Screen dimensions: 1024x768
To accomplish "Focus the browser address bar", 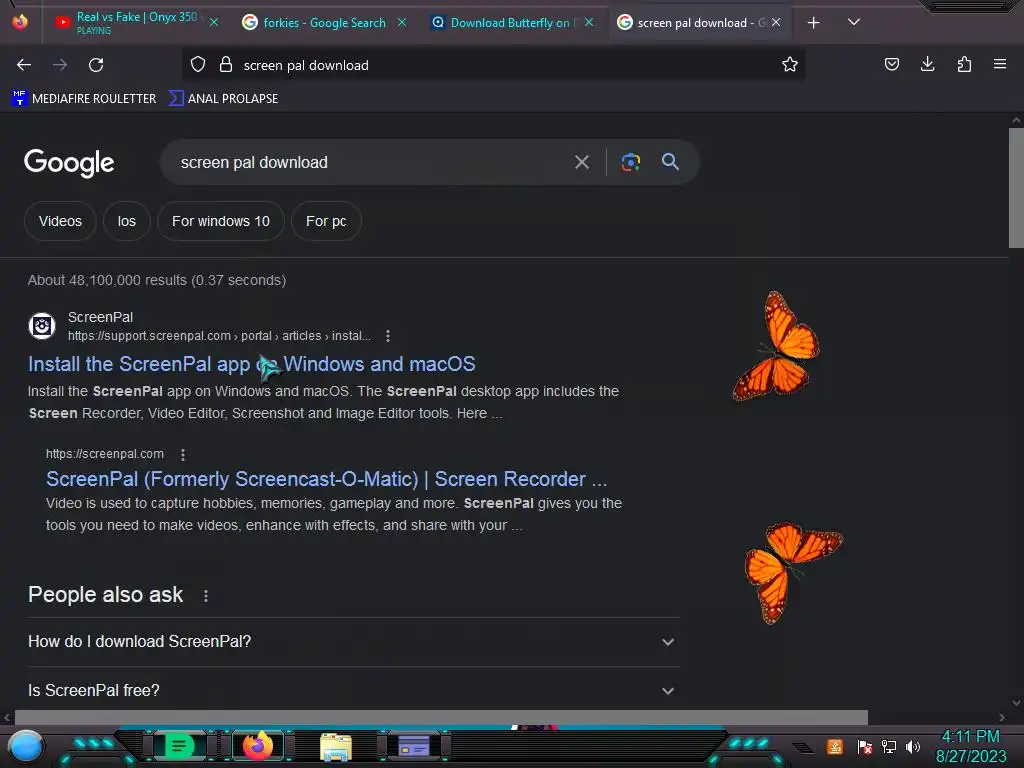I will [493, 65].
